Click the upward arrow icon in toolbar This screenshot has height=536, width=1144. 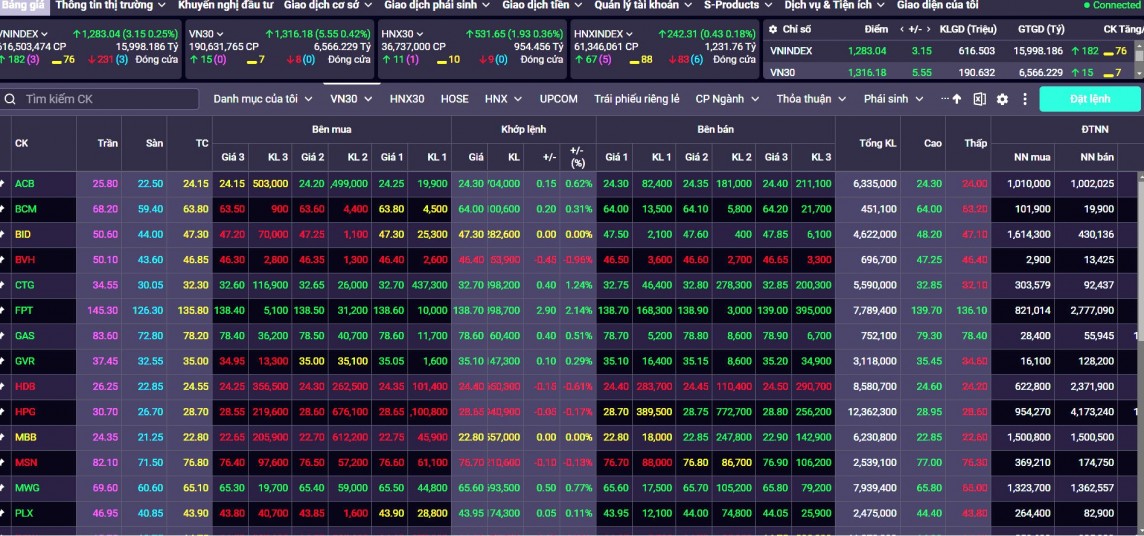(x=957, y=99)
